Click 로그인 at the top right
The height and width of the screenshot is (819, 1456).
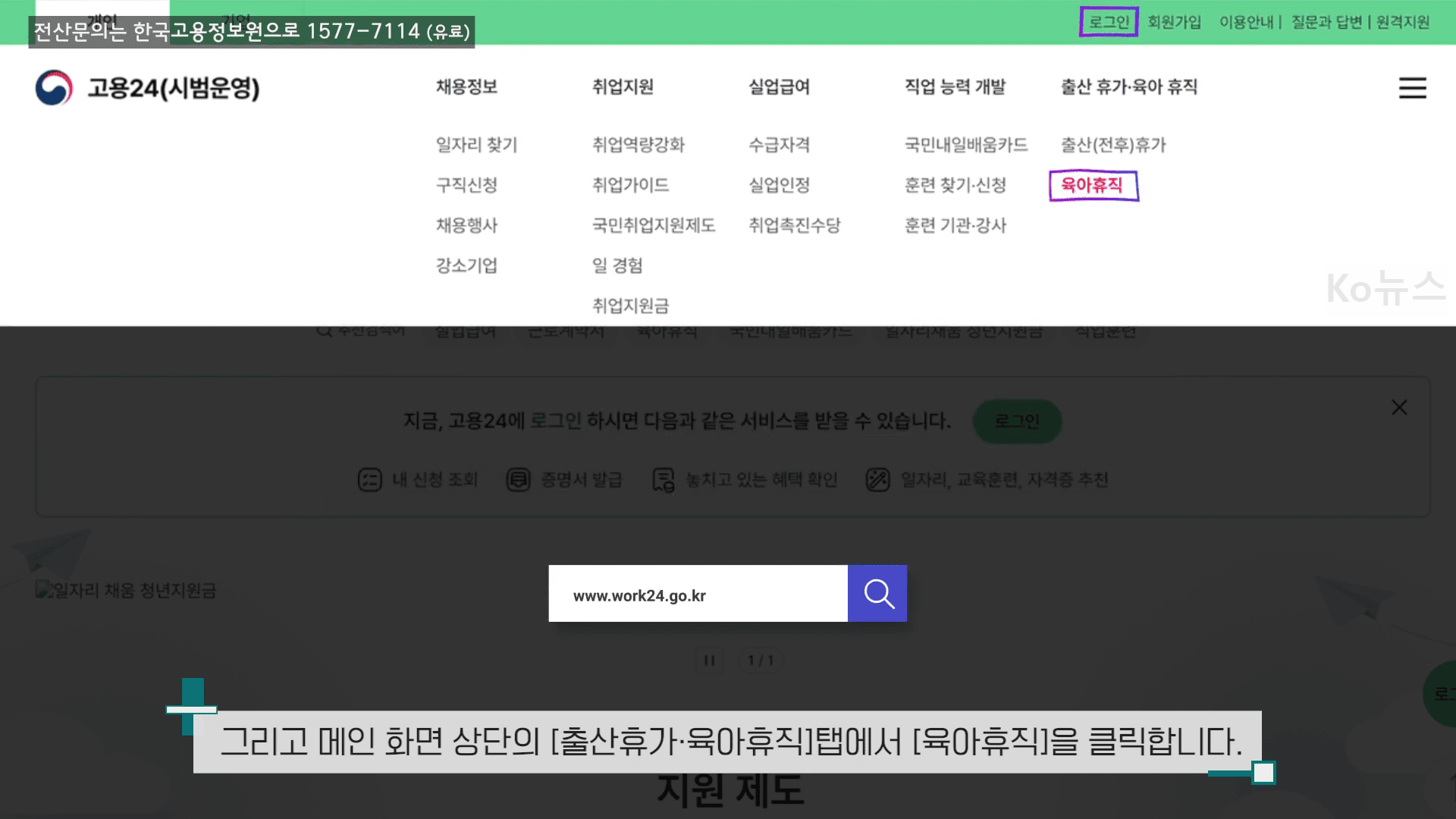pyautogui.click(x=1107, y=22)
